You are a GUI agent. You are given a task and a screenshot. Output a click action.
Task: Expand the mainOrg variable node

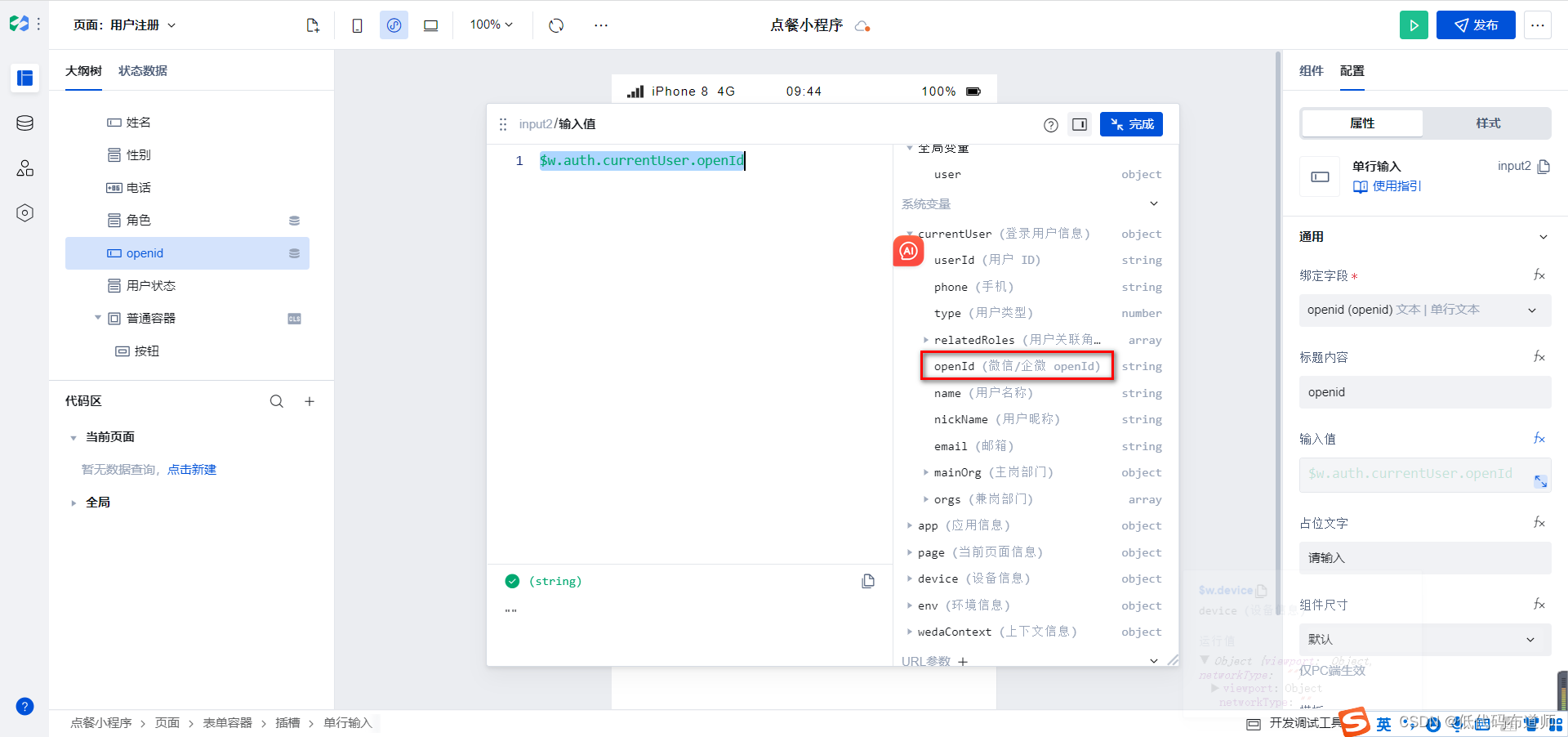(925, 472)
